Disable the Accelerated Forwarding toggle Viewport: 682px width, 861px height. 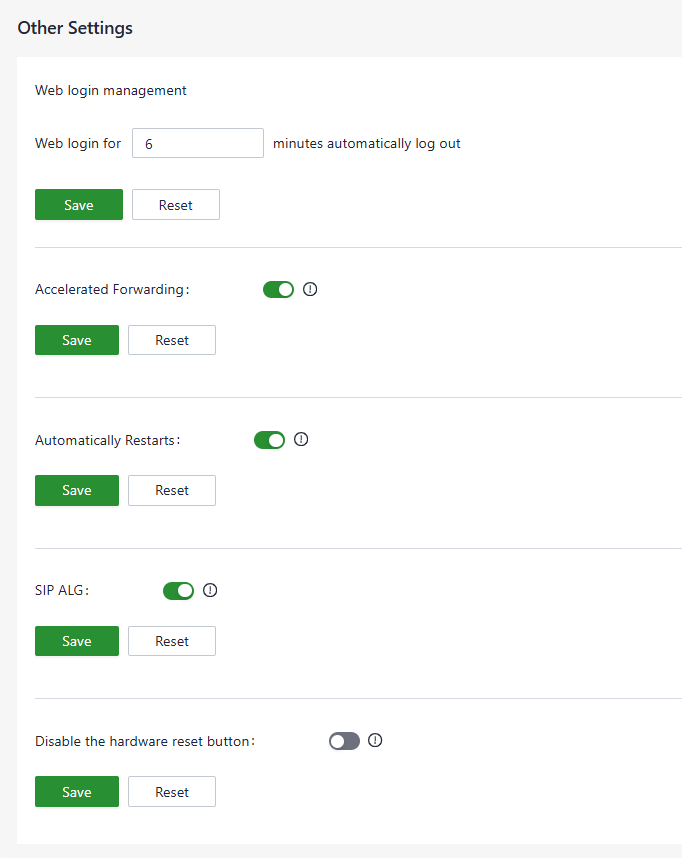(x=278, y=290)
